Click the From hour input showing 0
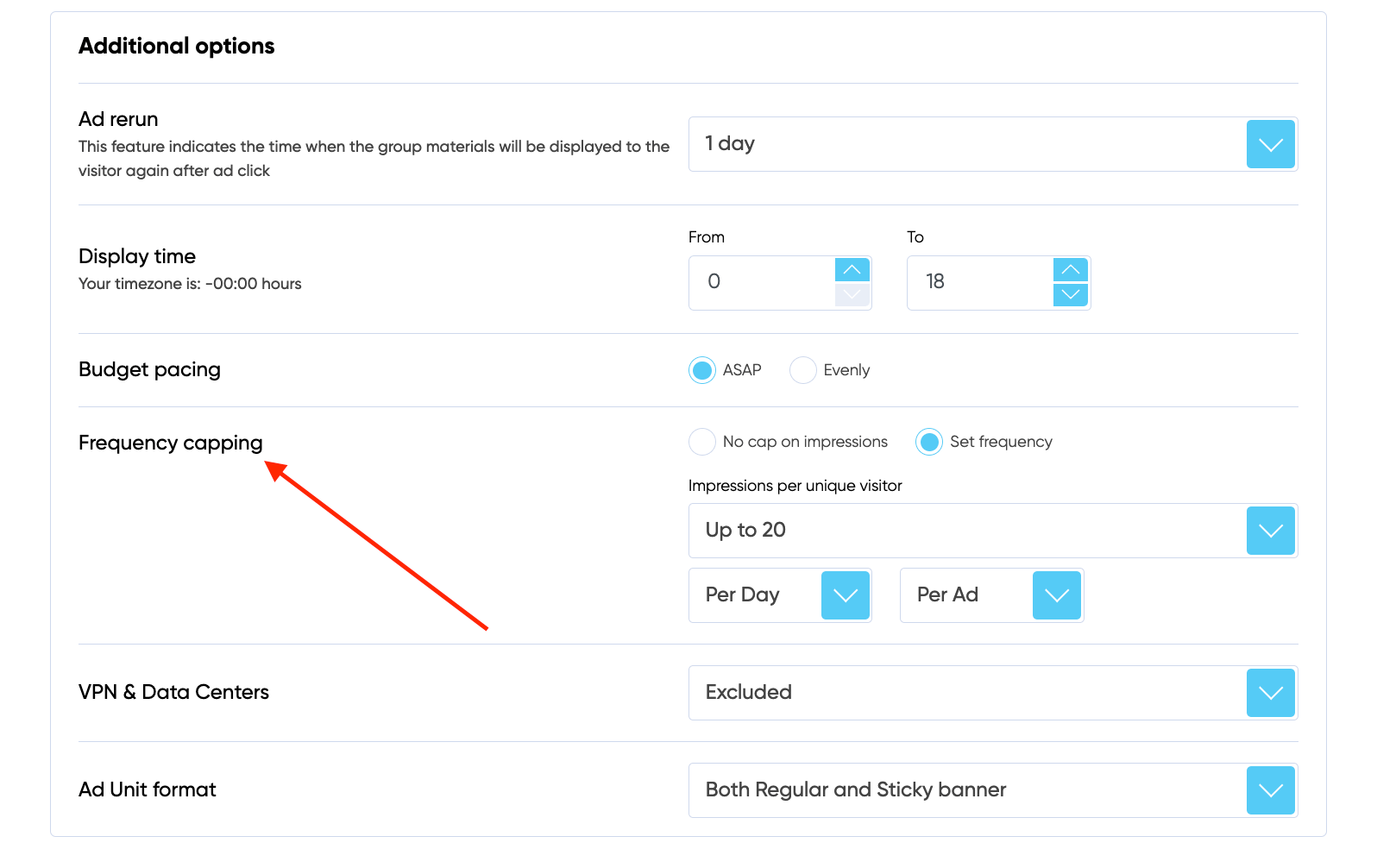Screen dimensions: 1377x868 pos(759,282)
